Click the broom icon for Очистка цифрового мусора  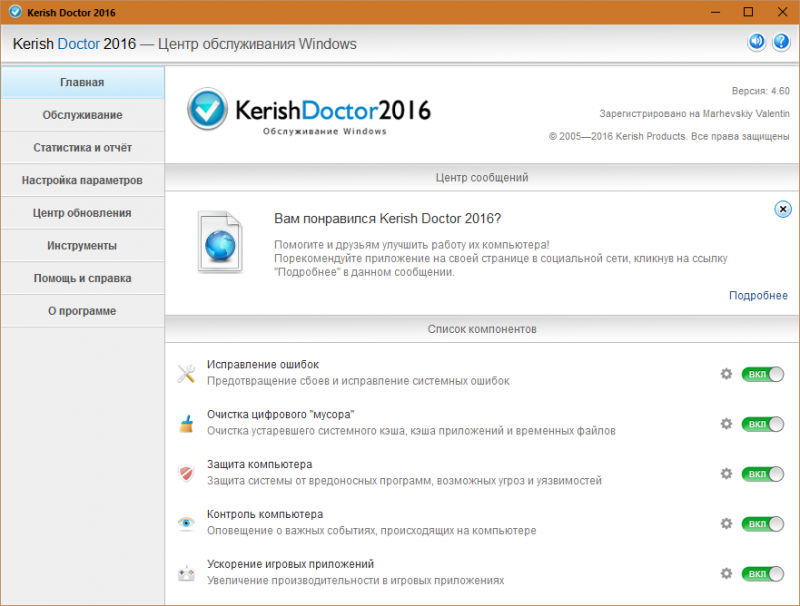(186, 424)
